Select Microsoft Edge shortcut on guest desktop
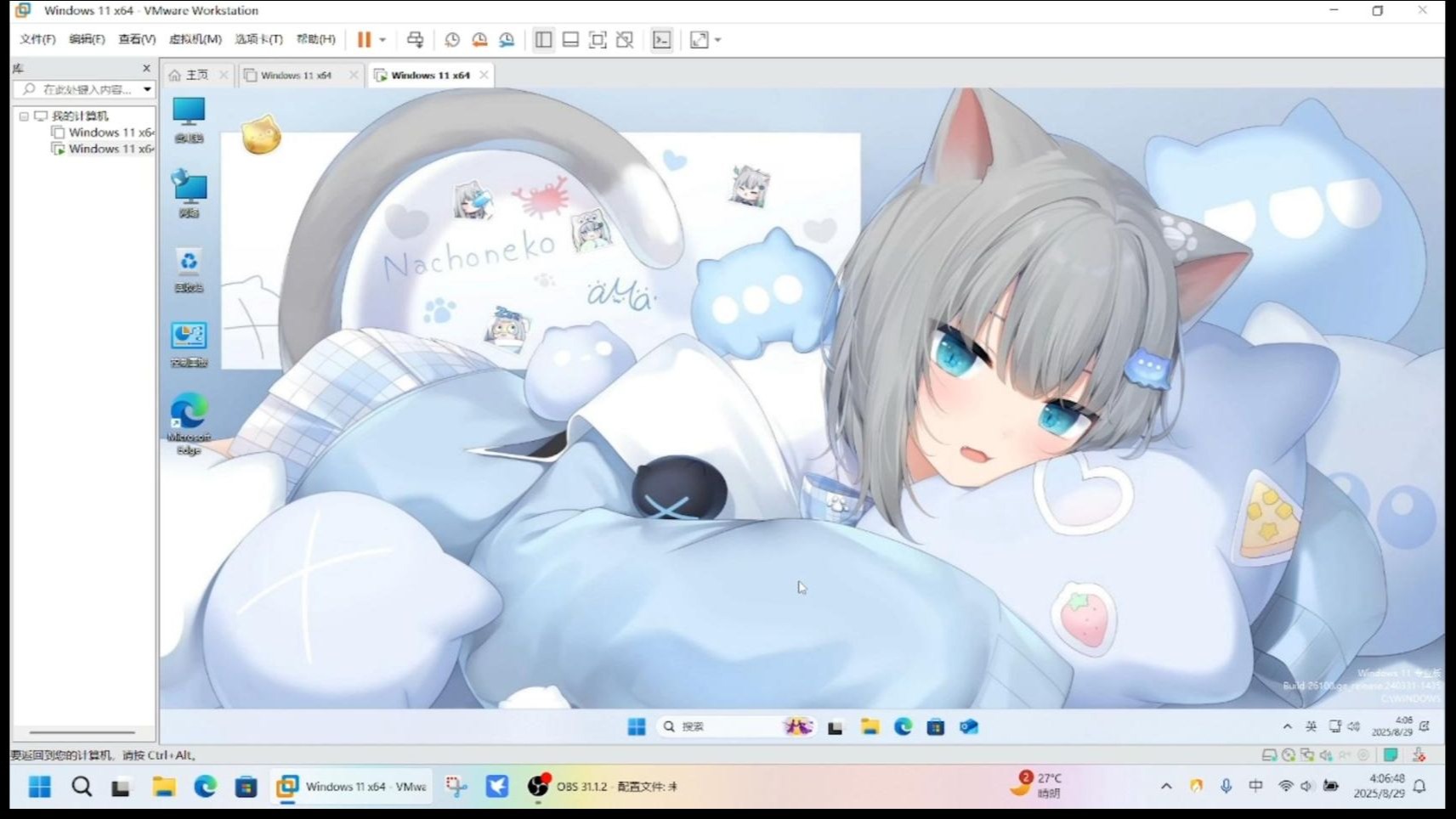 189,423
